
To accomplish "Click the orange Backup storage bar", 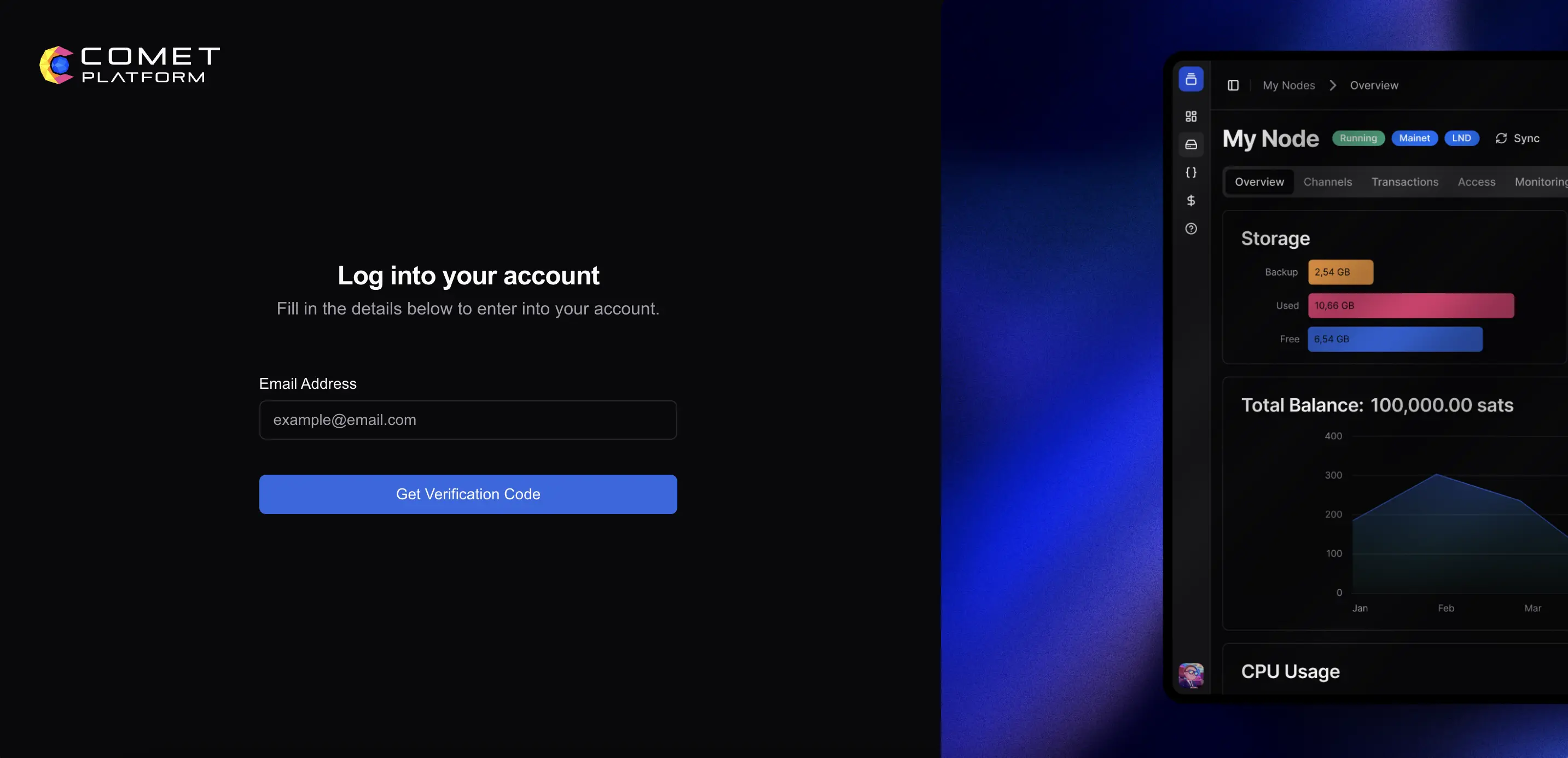I will 1340,272.
